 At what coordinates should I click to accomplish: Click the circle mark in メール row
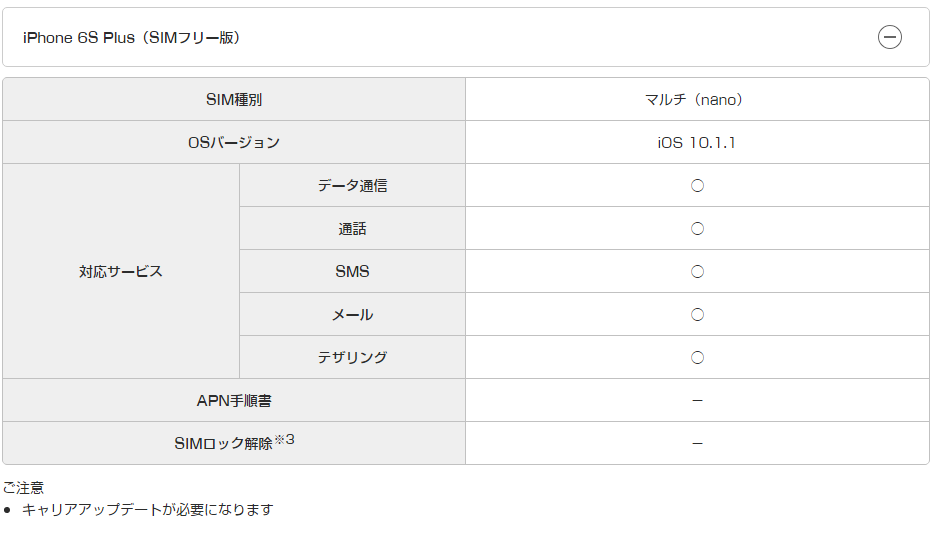point(698,315)
